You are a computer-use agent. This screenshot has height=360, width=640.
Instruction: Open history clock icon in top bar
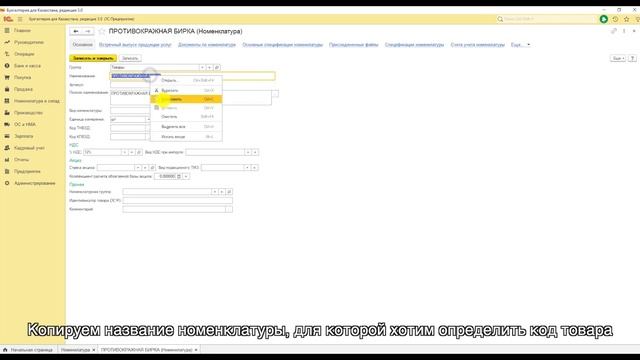coord(615,19)
